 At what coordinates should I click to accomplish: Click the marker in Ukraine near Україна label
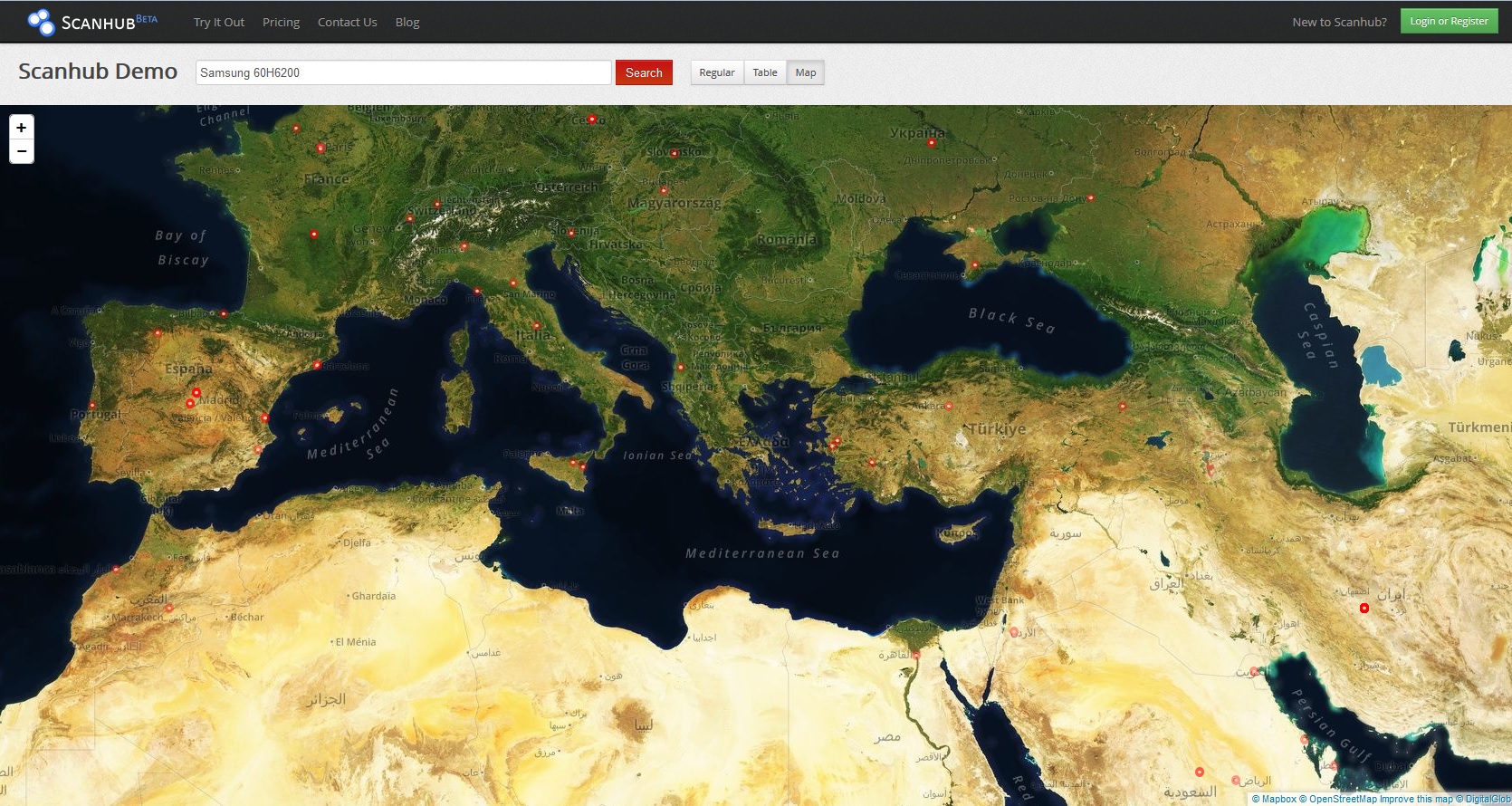931,143
